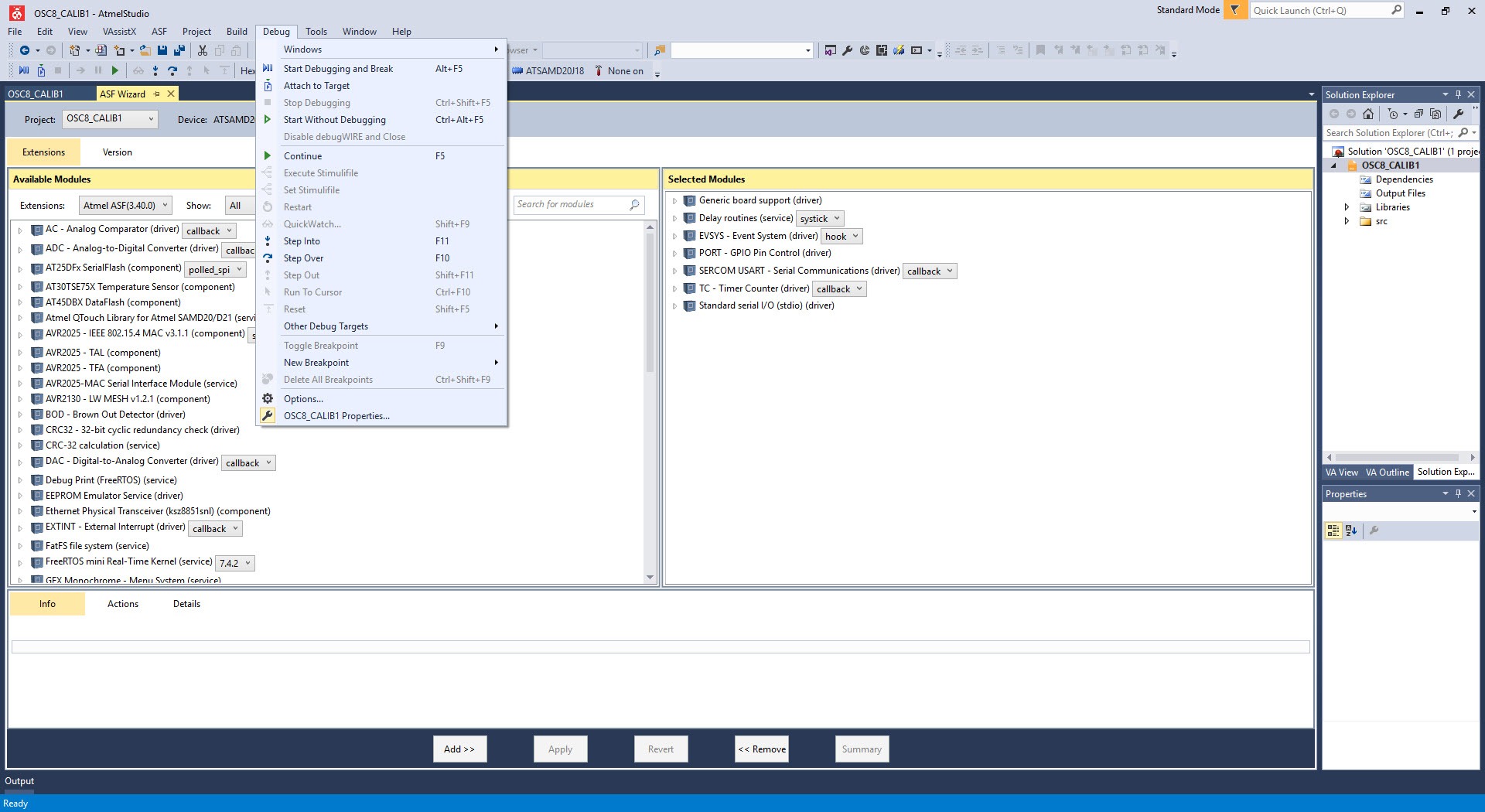Click the orange filter icon near Standard Mode
Image resolution: width=1485 pixels, height=812 pixels.
click(1235, 10)
